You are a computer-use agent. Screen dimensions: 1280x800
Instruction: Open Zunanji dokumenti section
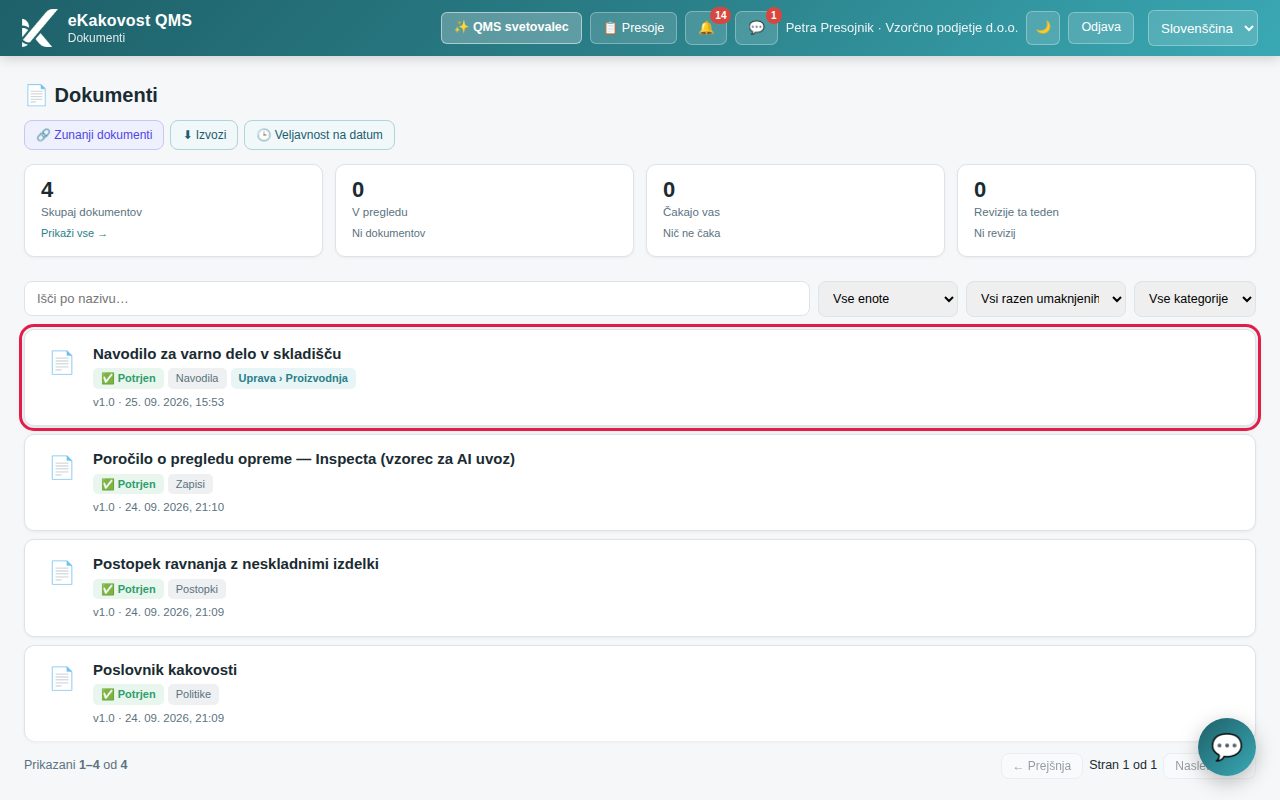(94, 135)
